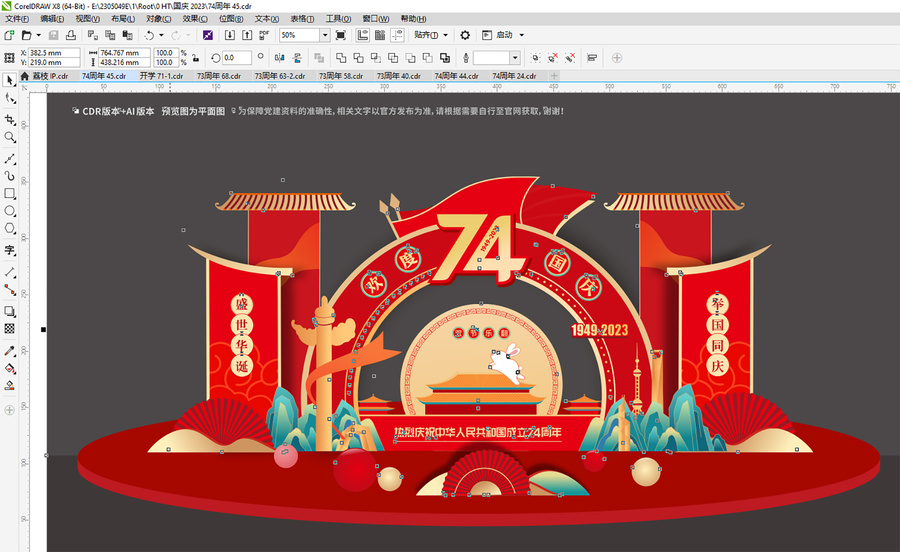Create a new document from toolbar
The image size is (900, 552).
[x=9, y=35]
